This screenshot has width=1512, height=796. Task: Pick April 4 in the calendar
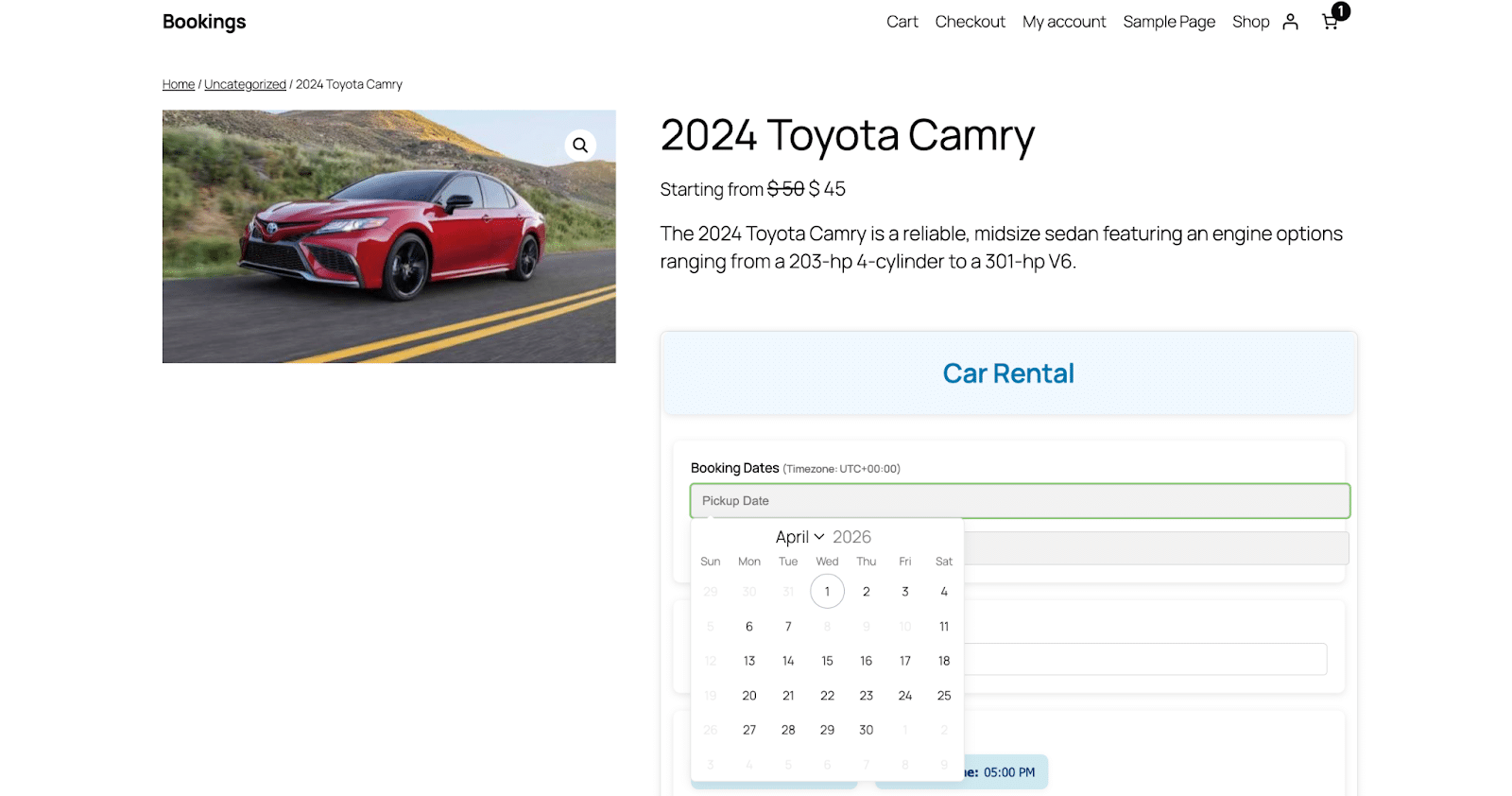[944, 592]
